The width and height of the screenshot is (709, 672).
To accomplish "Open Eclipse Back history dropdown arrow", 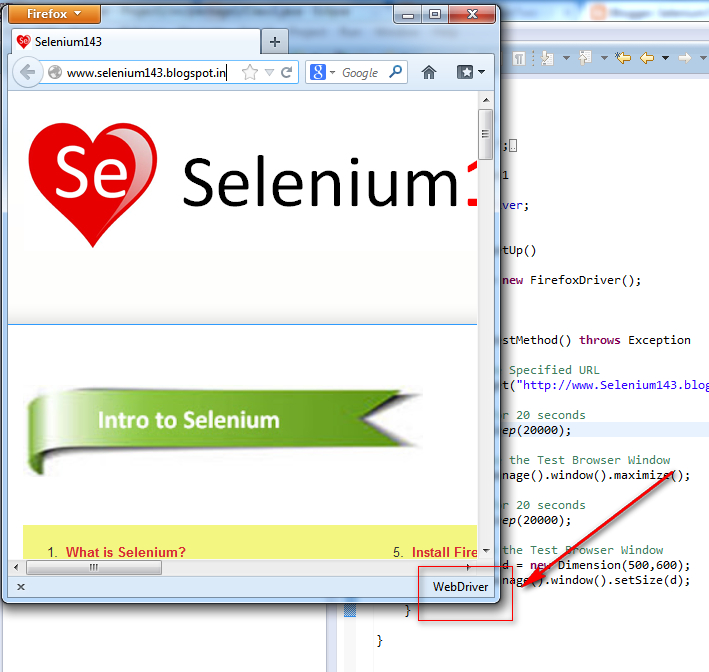I will coord(665,58).
